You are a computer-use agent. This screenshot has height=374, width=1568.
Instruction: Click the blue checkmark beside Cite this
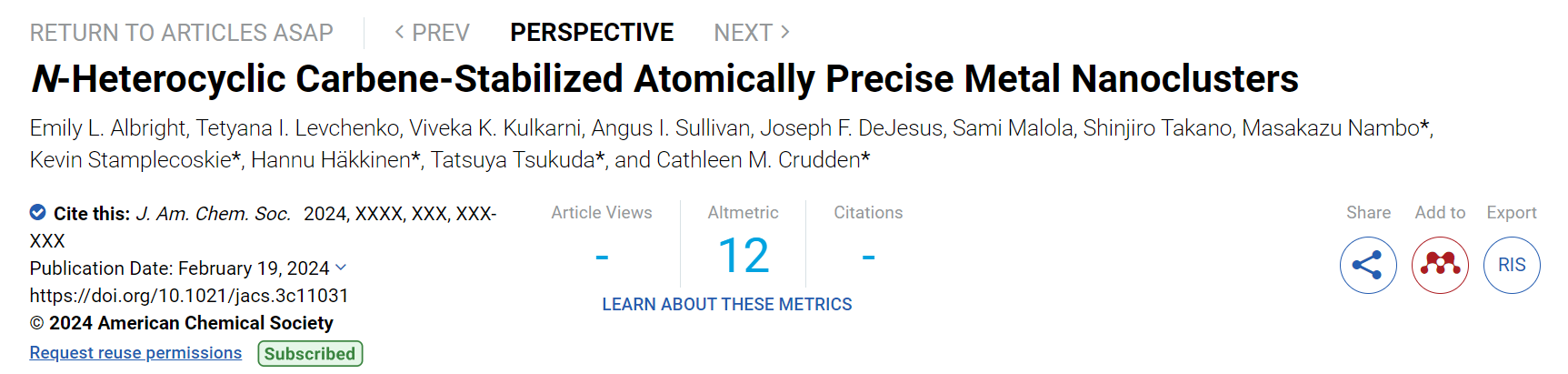point(38,212)
